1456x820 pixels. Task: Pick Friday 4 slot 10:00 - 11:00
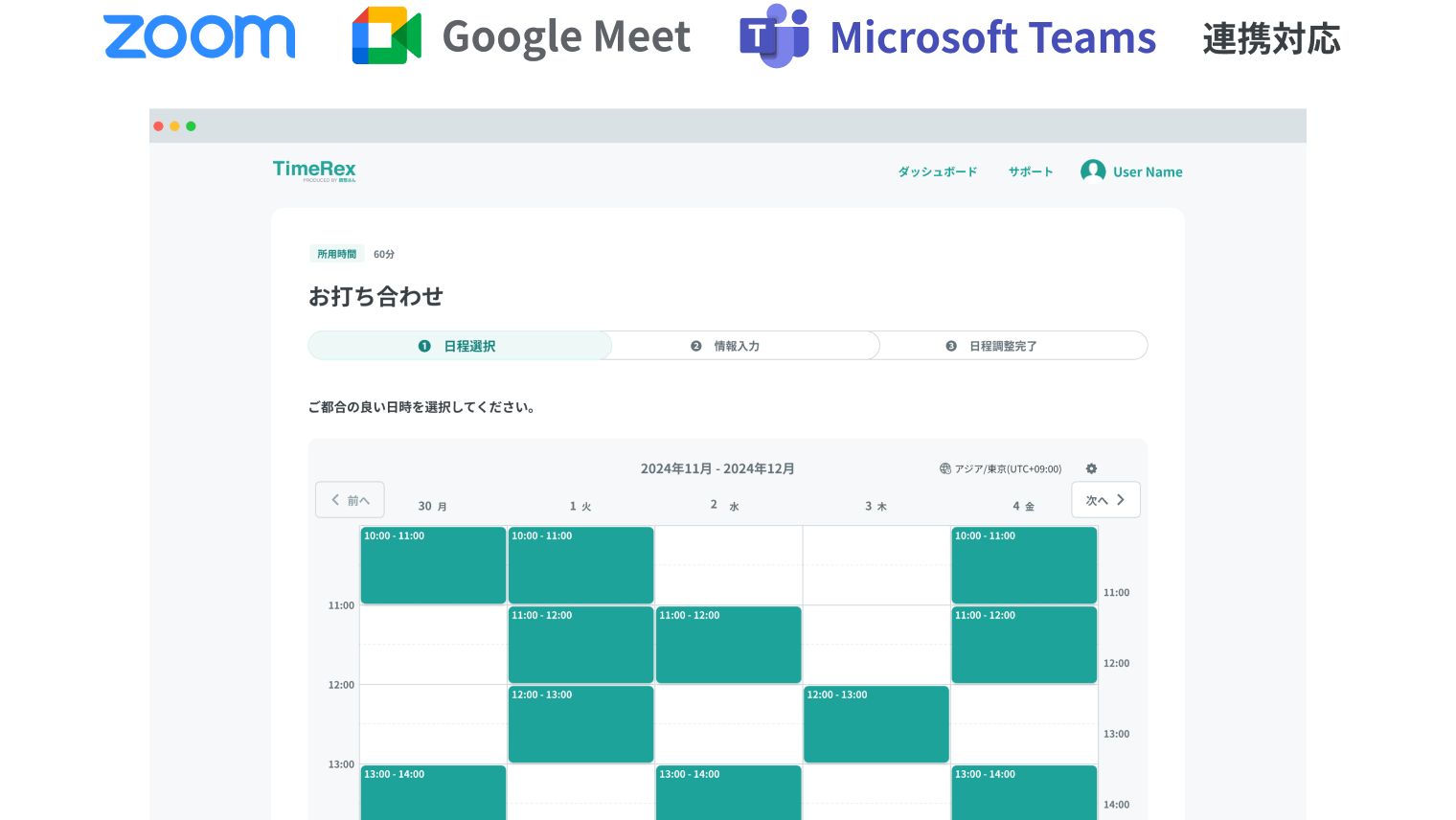click(1024, 565)
